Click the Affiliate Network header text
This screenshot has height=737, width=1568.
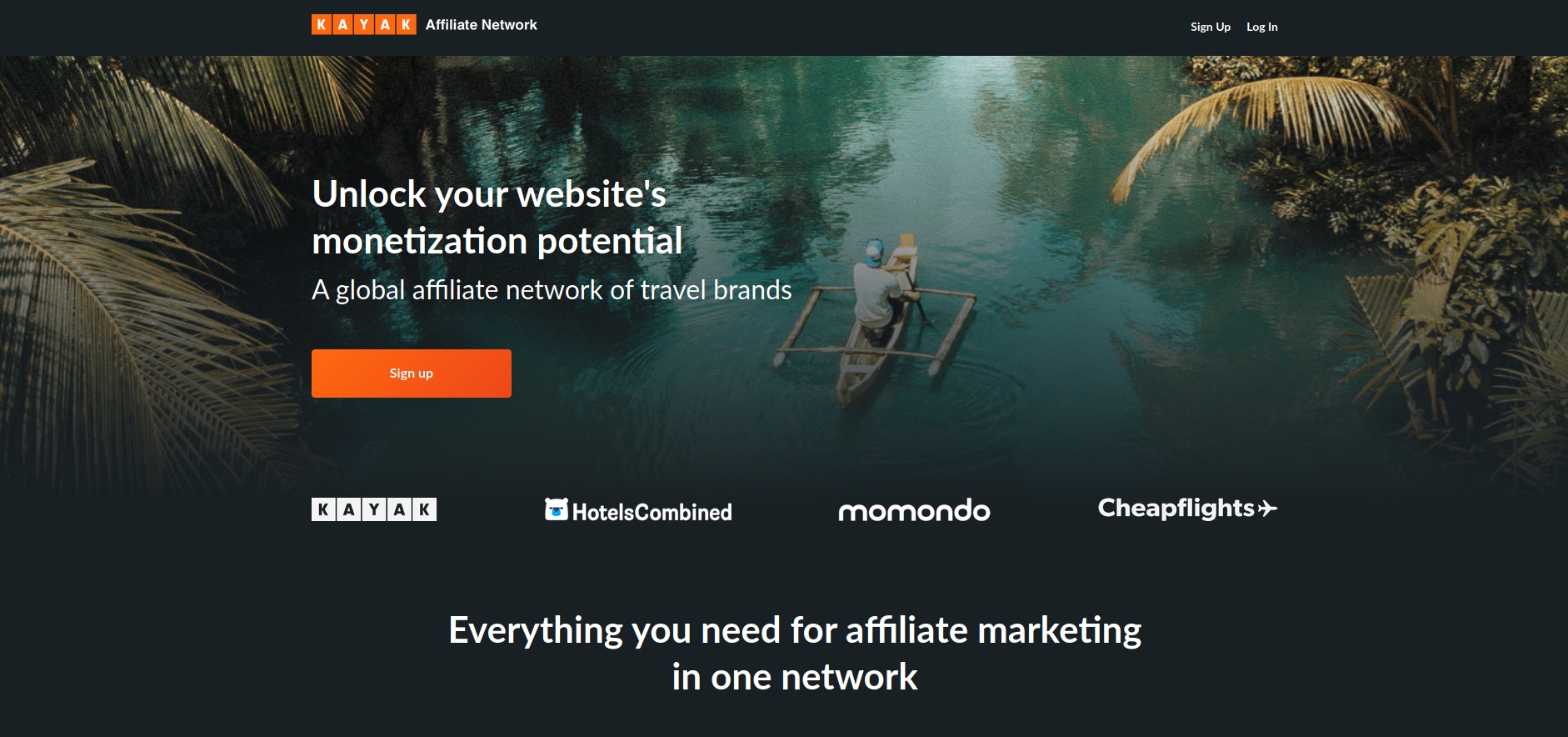(x=482, y=25)
